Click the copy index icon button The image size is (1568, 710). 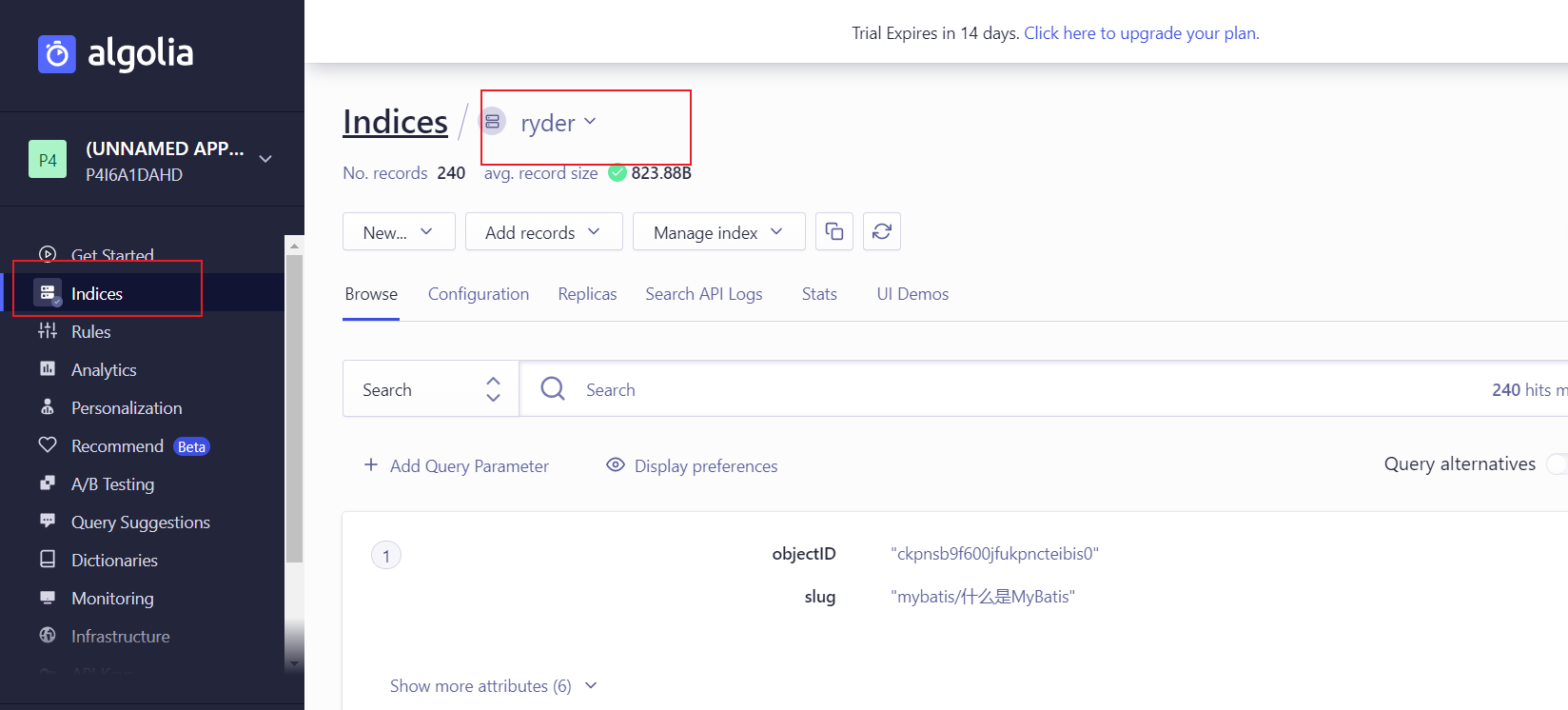tap(834, 231)
